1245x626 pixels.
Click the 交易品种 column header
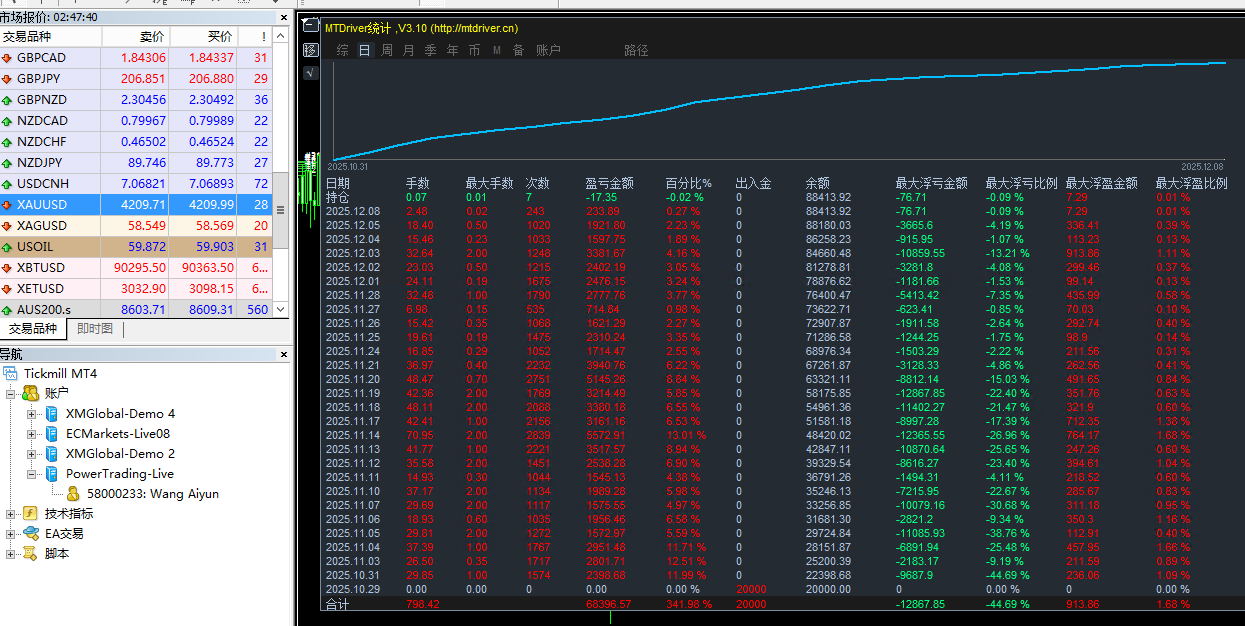coord(51,37)
